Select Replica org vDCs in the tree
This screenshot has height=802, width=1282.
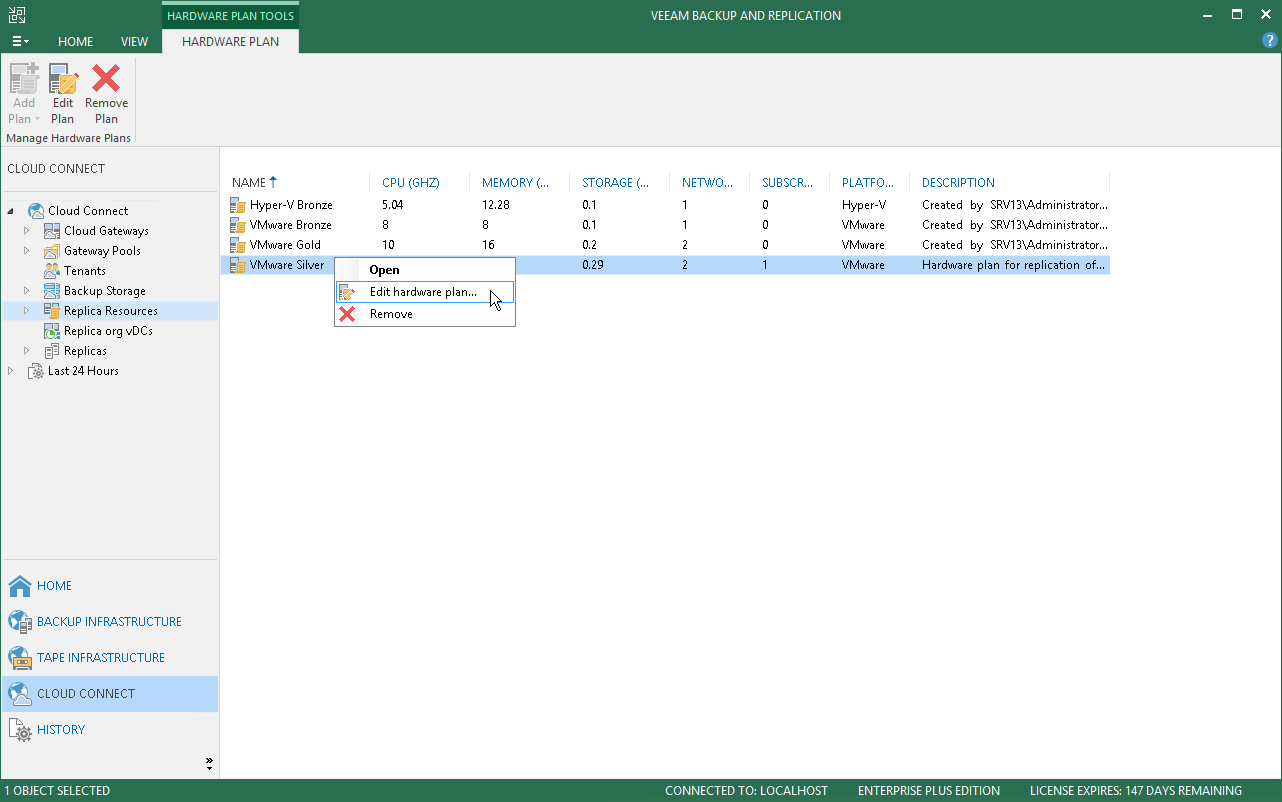pyautogui.click(x=108, y=331)
